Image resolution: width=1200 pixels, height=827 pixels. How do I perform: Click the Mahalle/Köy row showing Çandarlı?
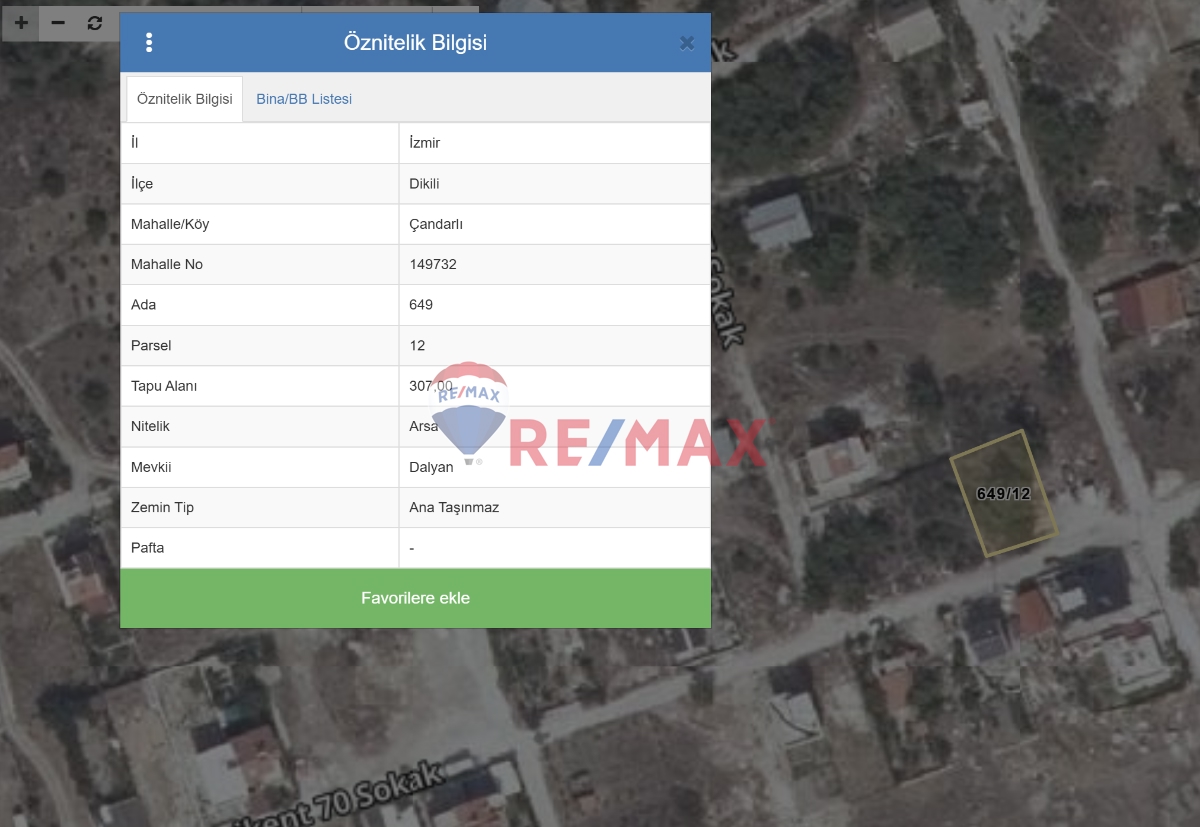[437, 224]
